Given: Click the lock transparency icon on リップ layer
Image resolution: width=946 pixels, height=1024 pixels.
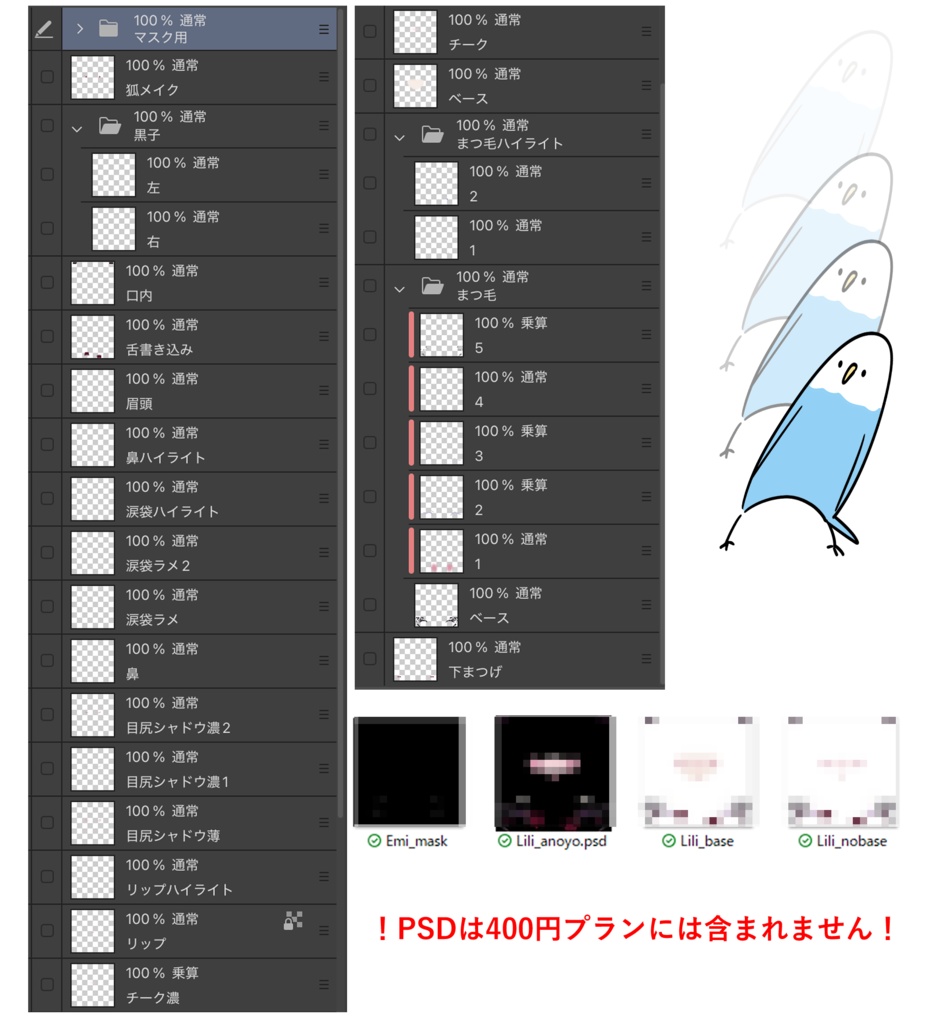Looking at the screenshot, I should click(293, 920).
